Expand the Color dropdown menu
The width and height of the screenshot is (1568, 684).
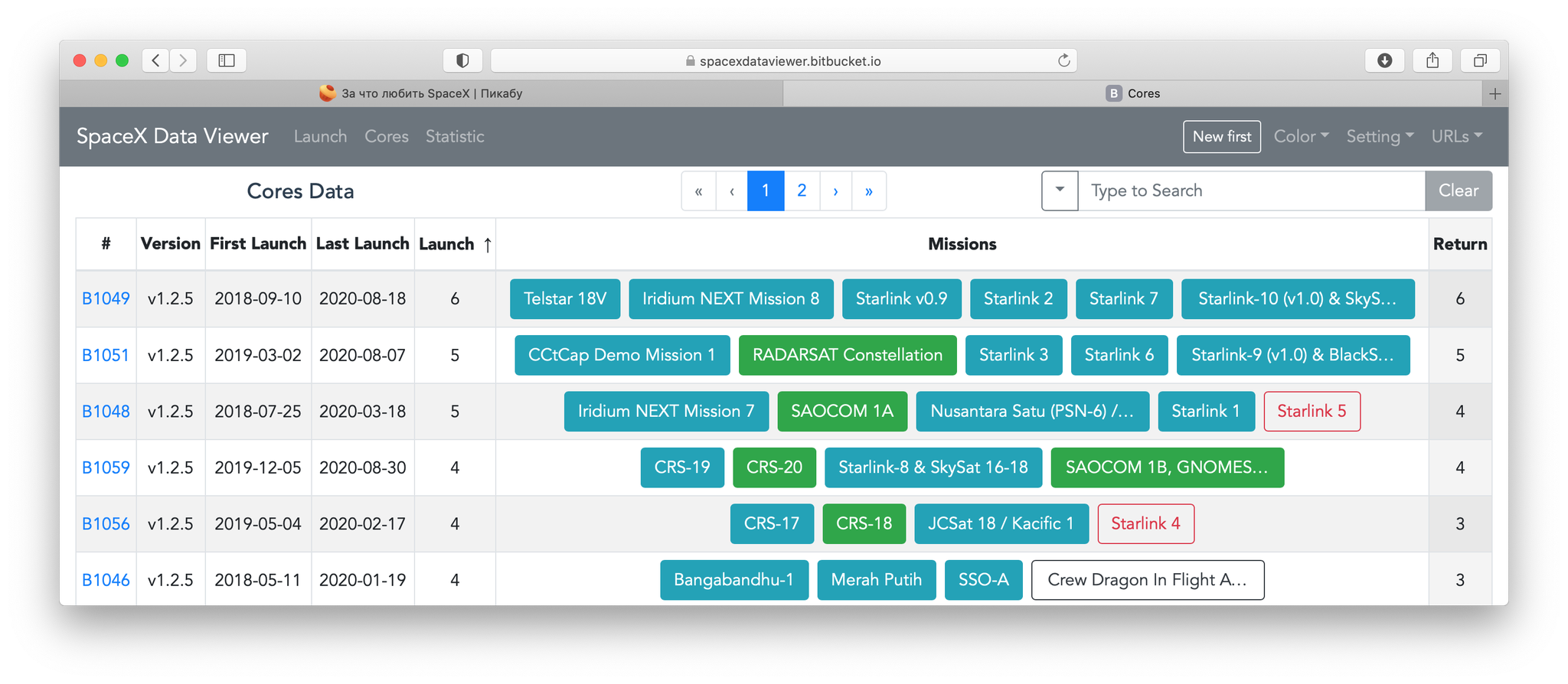[1301, 136]
